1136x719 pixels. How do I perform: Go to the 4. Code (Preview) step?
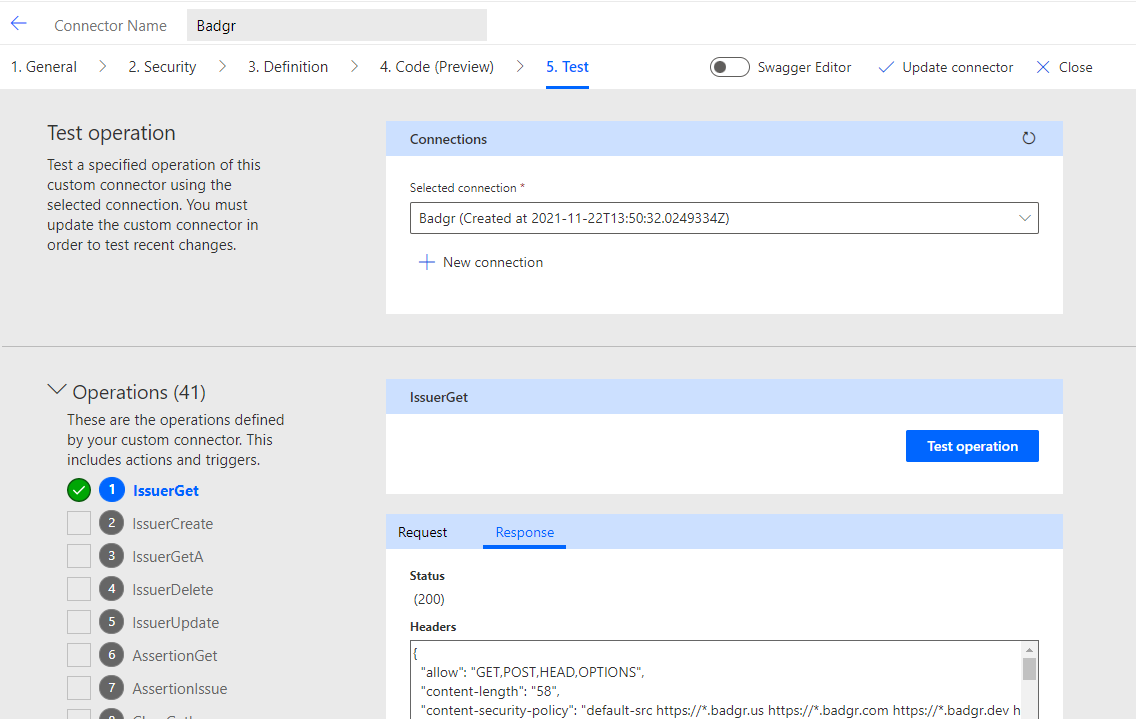pyautogui.click(x=437, y=67)
